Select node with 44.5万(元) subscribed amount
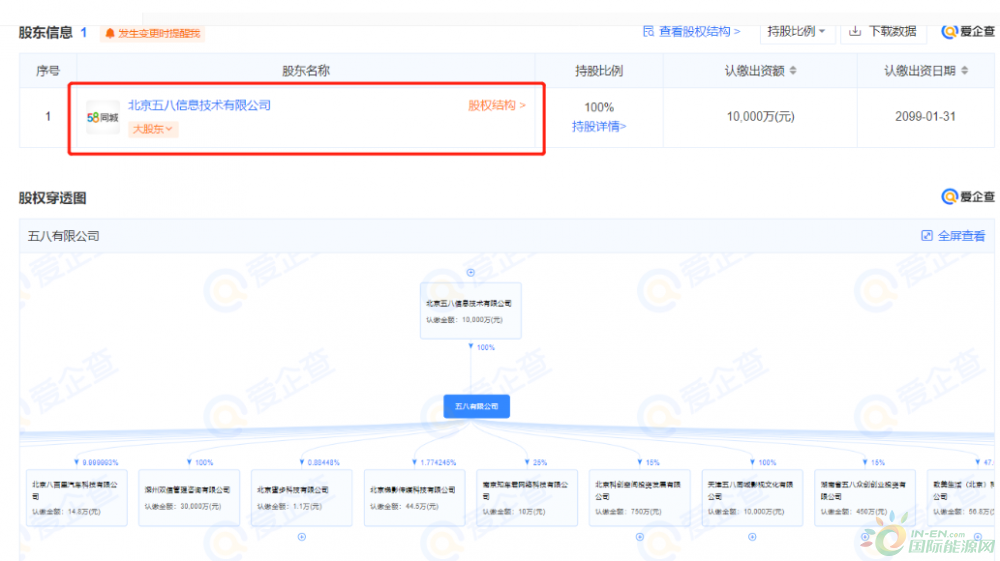 click(415, 498)
